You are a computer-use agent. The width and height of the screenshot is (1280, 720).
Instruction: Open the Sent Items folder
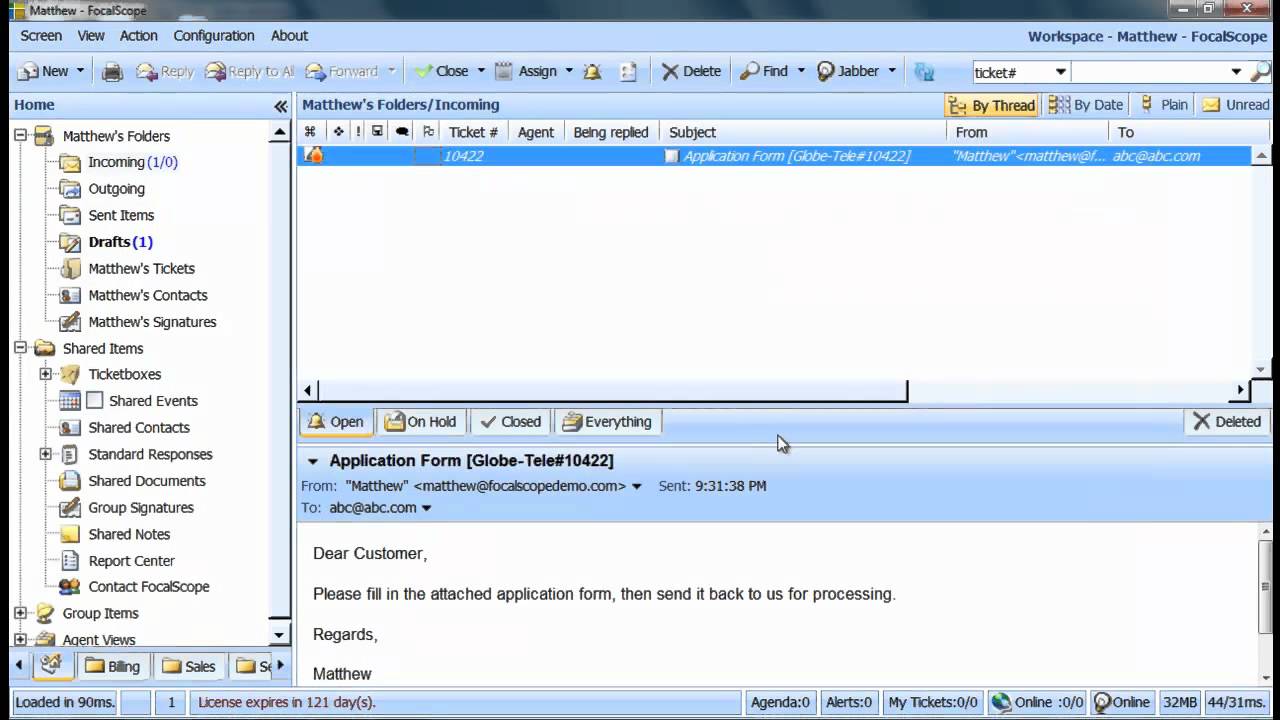click(x=121, y=215)
